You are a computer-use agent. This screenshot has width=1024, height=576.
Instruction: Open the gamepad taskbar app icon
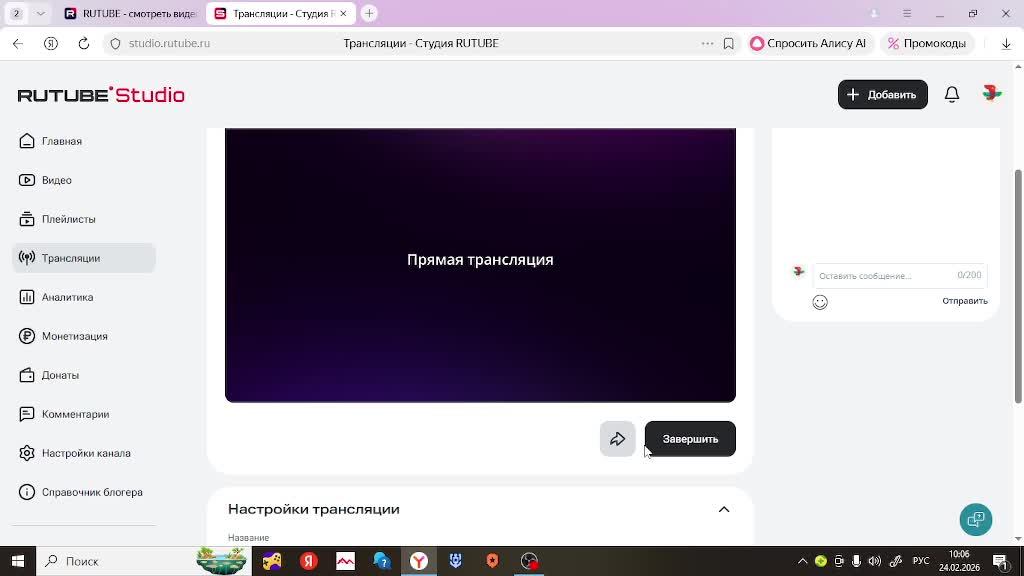pyautogui.click(x=272, y=561)
